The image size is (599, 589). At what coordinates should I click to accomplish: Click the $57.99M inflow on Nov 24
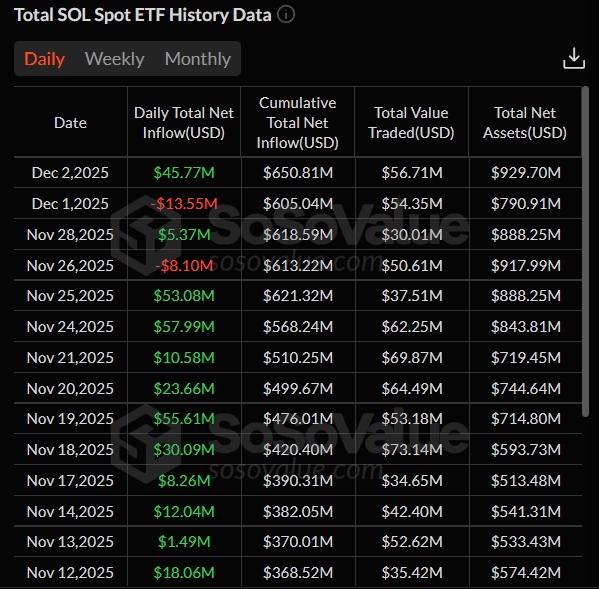coord(184,327)
